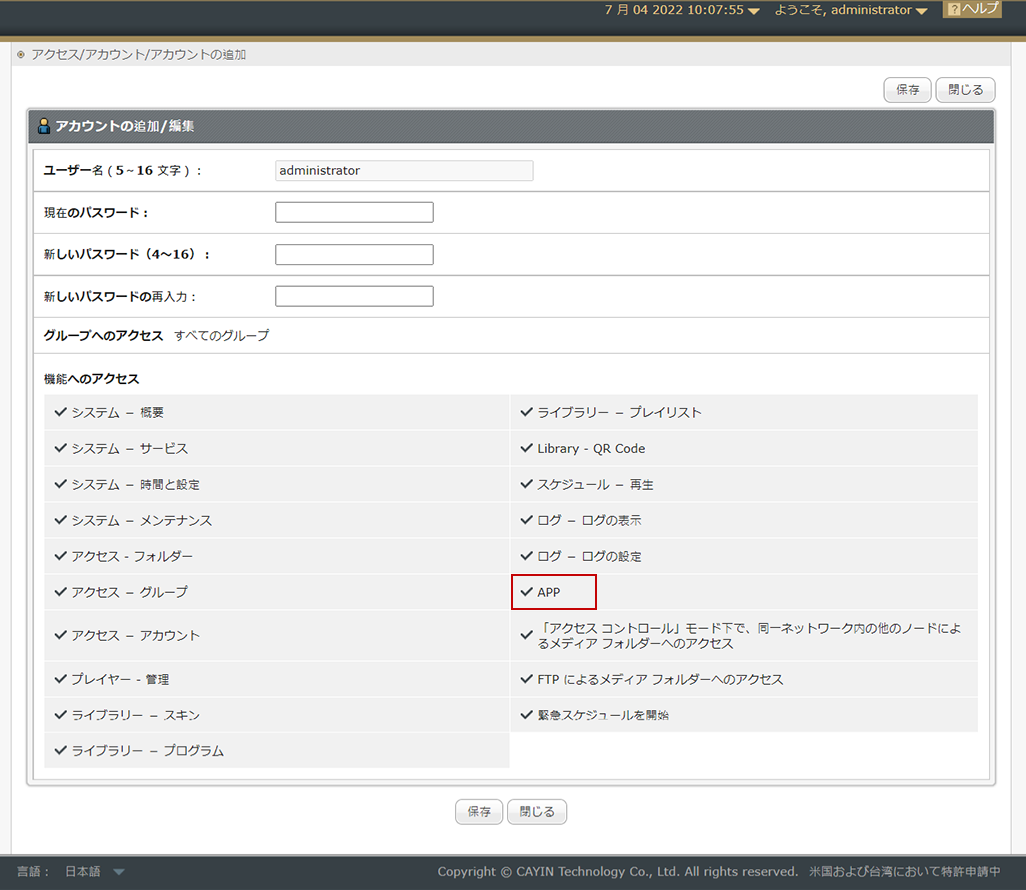Toggle the Library - QR Code checkmark

pyautogui.click(x=527, y=448)
